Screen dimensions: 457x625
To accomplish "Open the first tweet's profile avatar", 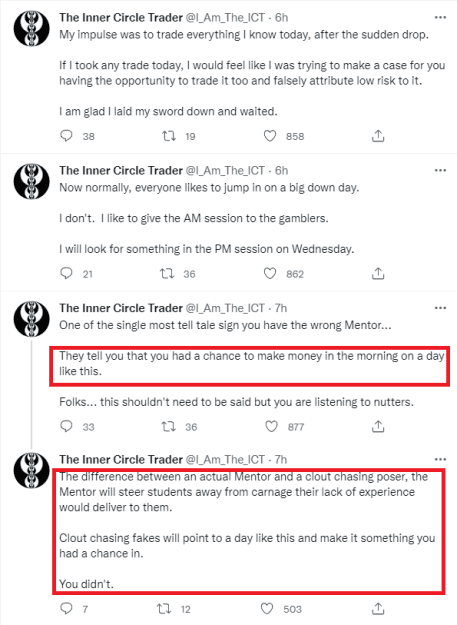I will pyautogui.click(x=31, y=28).
